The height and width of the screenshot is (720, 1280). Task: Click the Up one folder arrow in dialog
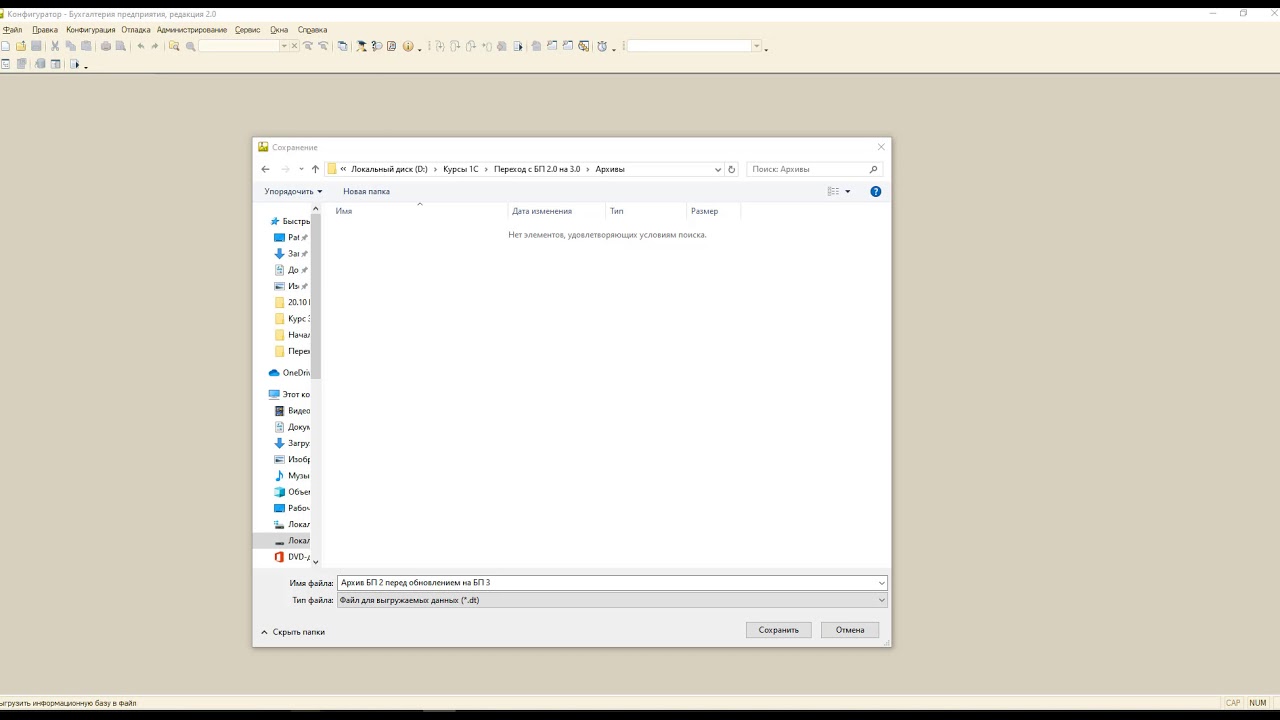[315, 169]
